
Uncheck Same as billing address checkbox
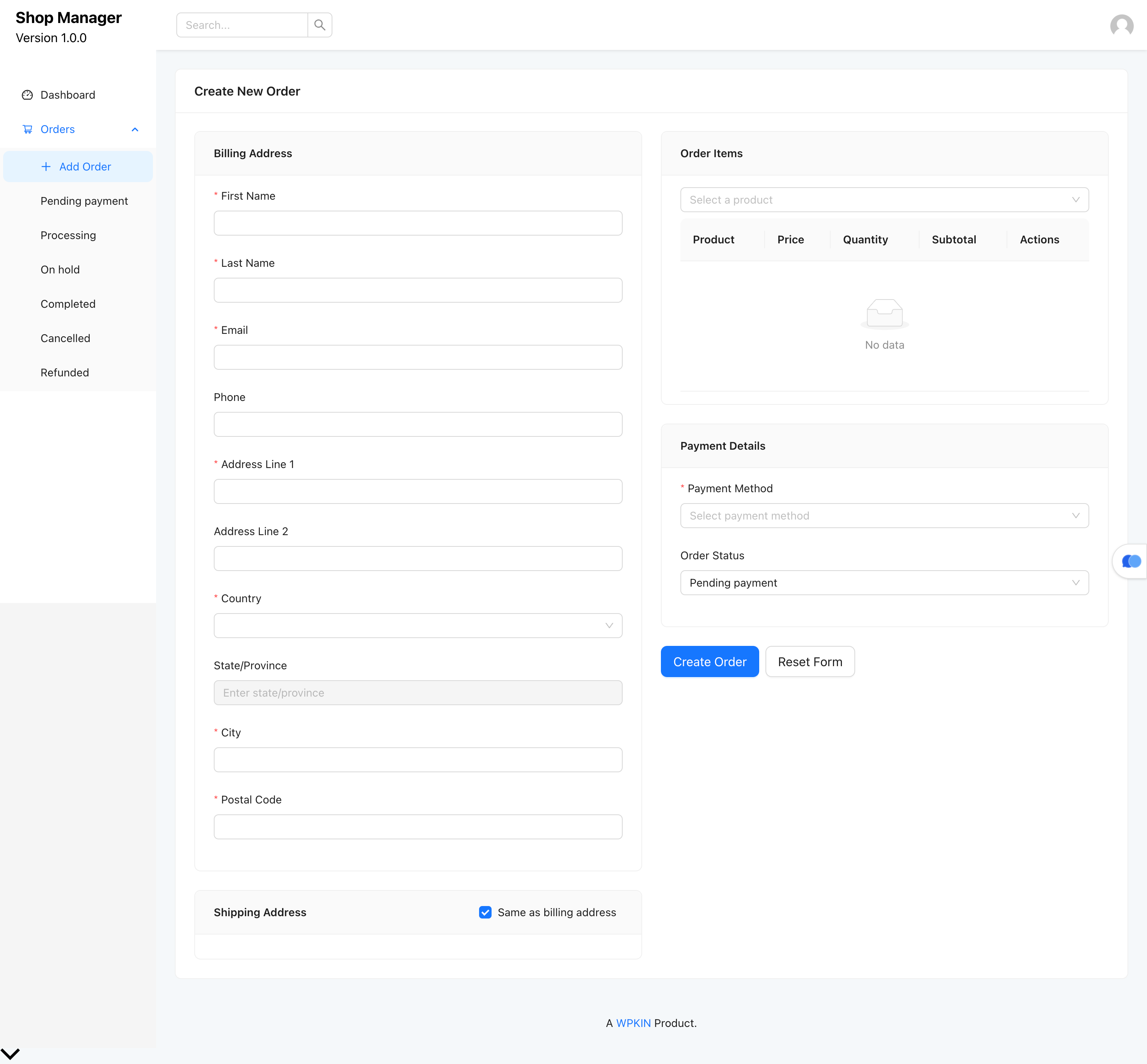(x=485, y=912)
